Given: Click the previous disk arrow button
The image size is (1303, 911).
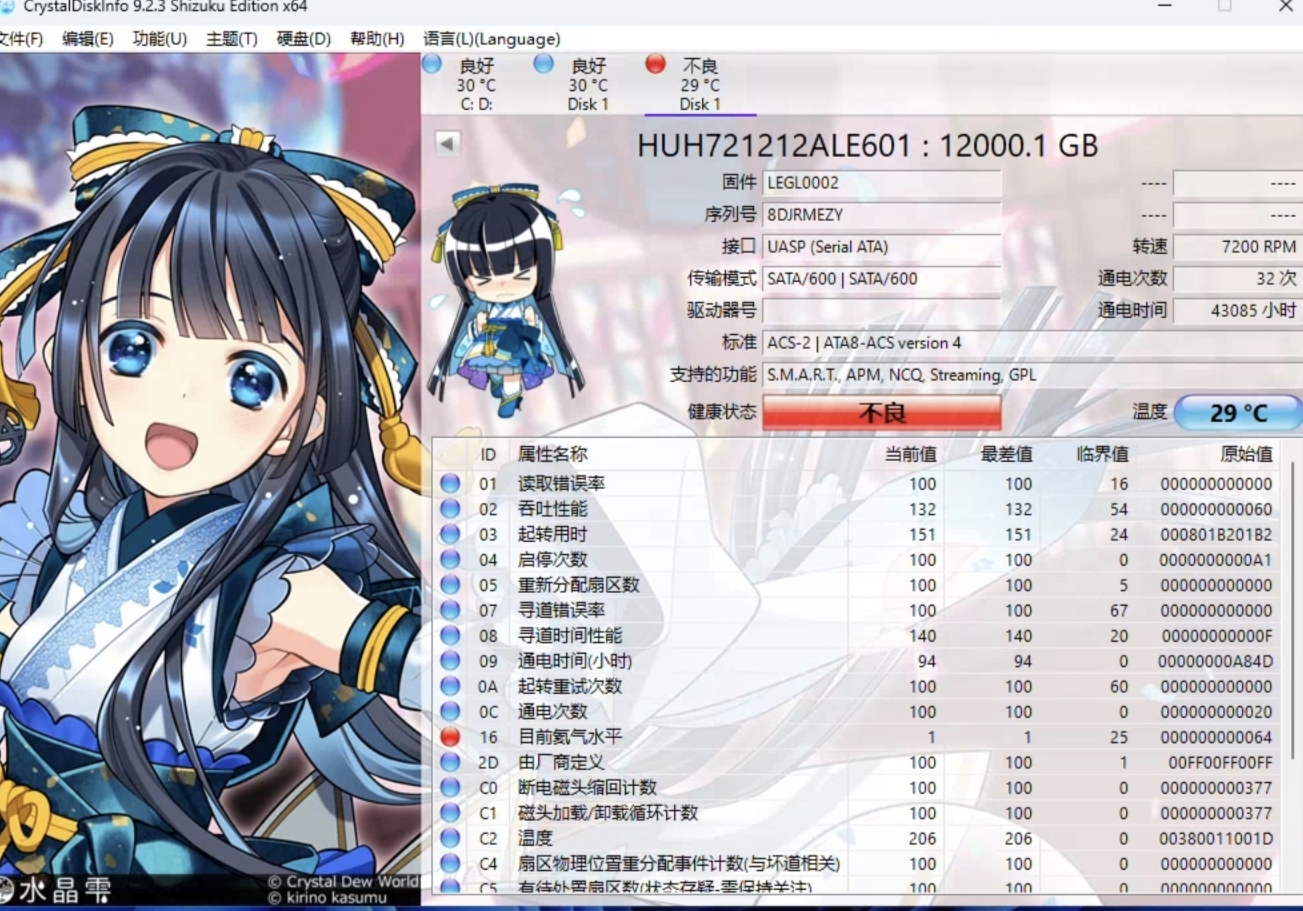Looking at the screenshot, I should [x=447, y=143].
